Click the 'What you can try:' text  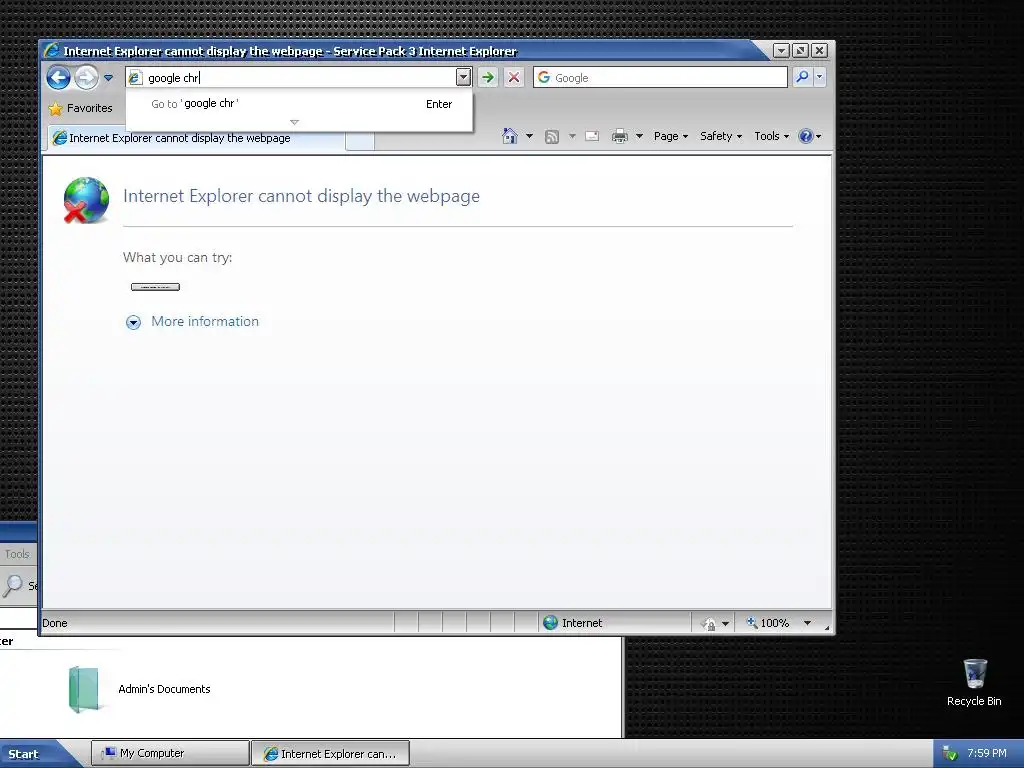click(178, 257)
